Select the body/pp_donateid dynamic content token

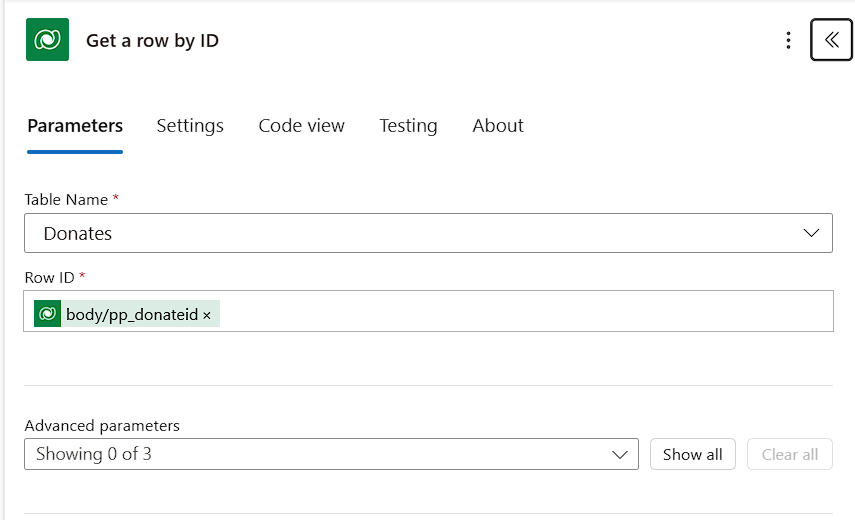[132, 315]
